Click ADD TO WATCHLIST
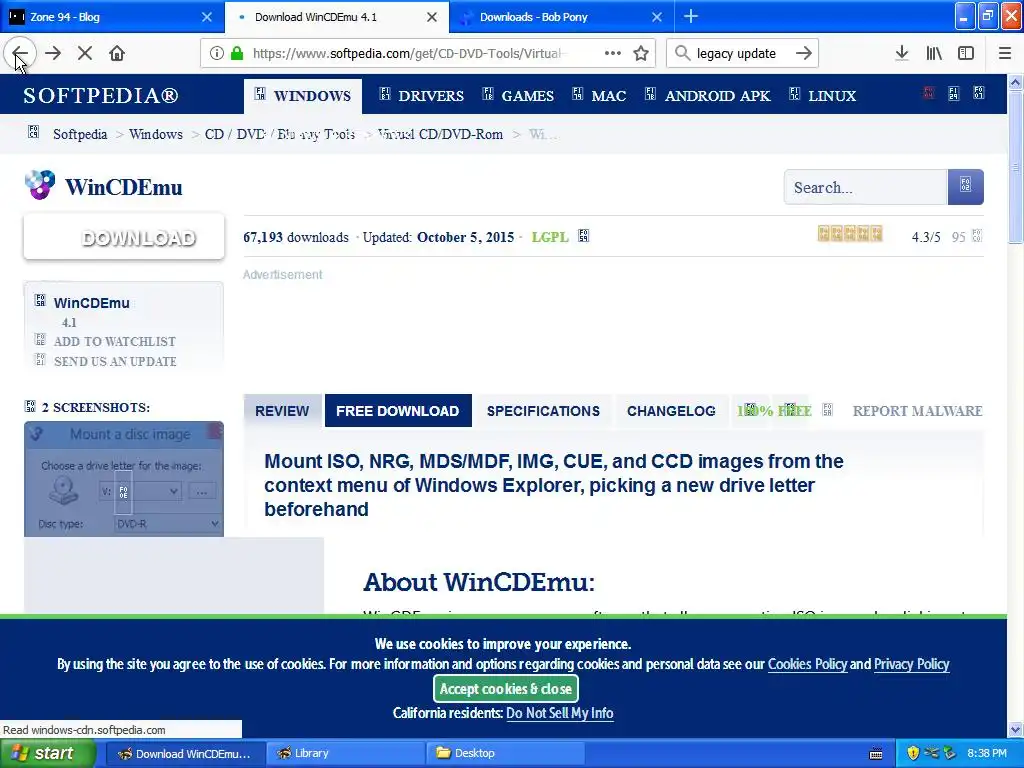This screenshot has width=1024, height=768. coord(114,342)
